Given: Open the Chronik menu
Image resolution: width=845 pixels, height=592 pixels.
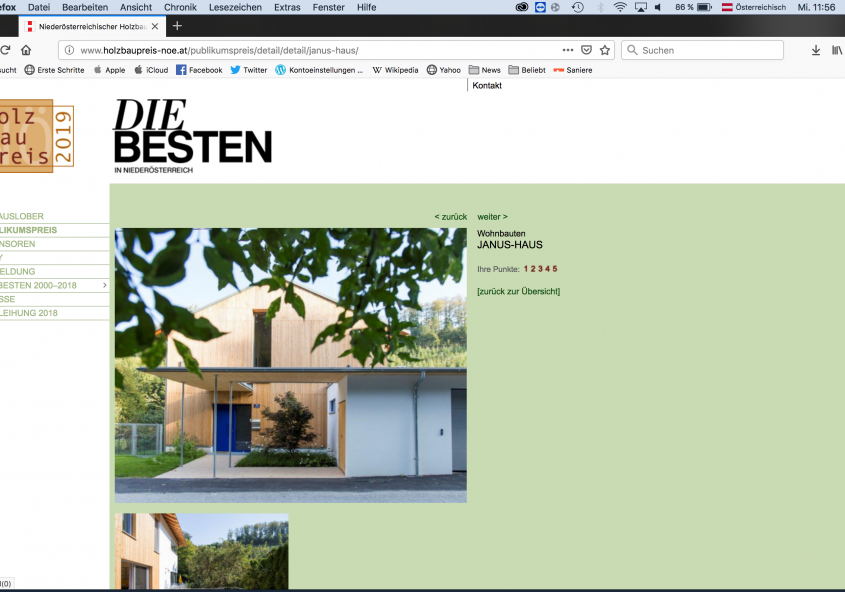Looking at the screenshot, I should pyautogui.click(x=180, y=7).
